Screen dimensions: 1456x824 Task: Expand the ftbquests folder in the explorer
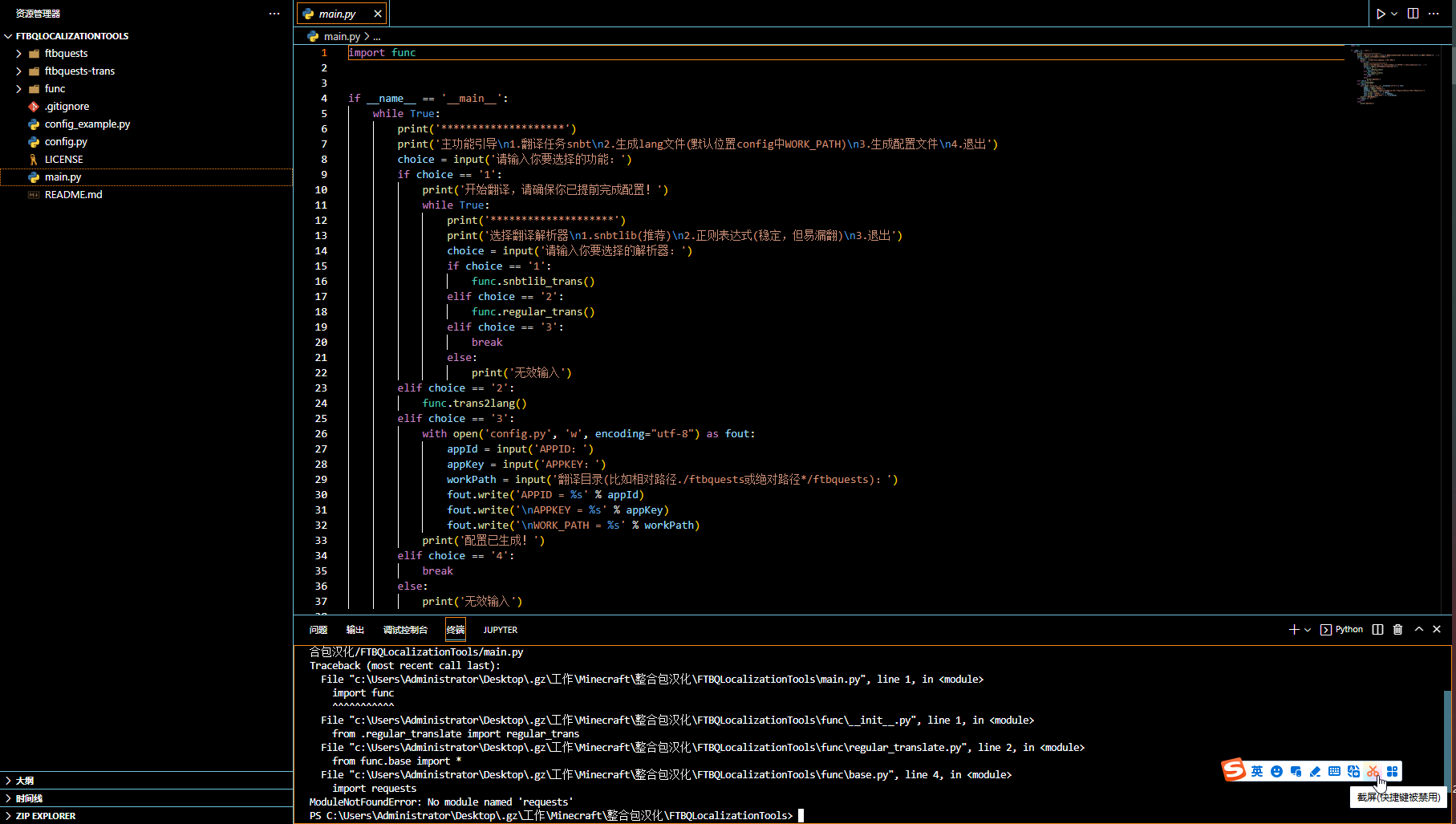[18, 53]
